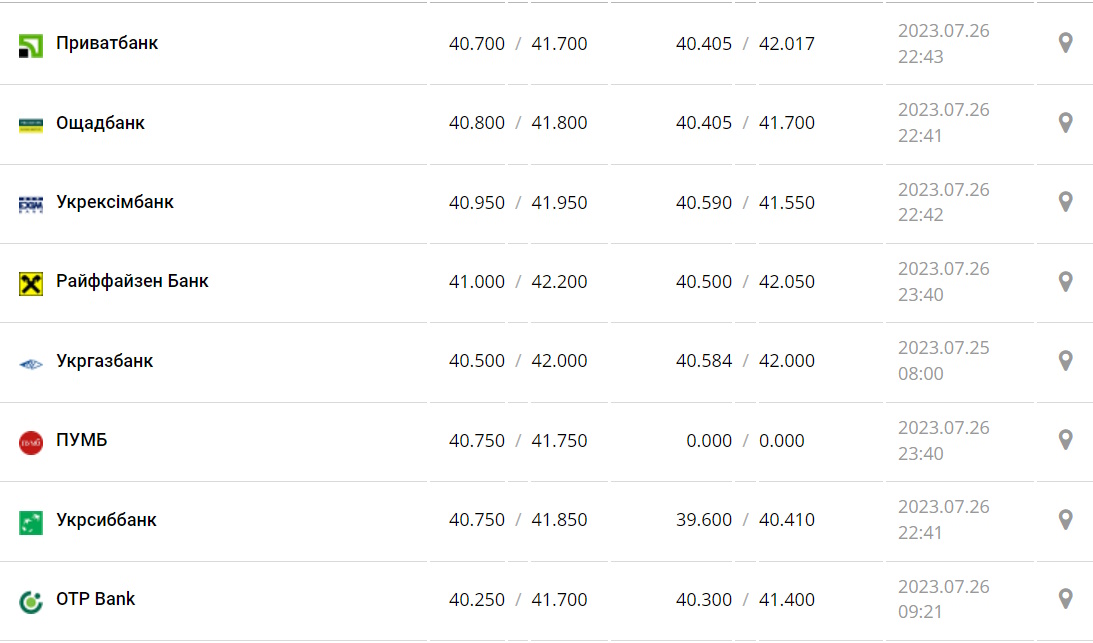This screenshot has width=1093, height=643.
Task: Click the Приватбанк logo icon
Action: point(31,45)
